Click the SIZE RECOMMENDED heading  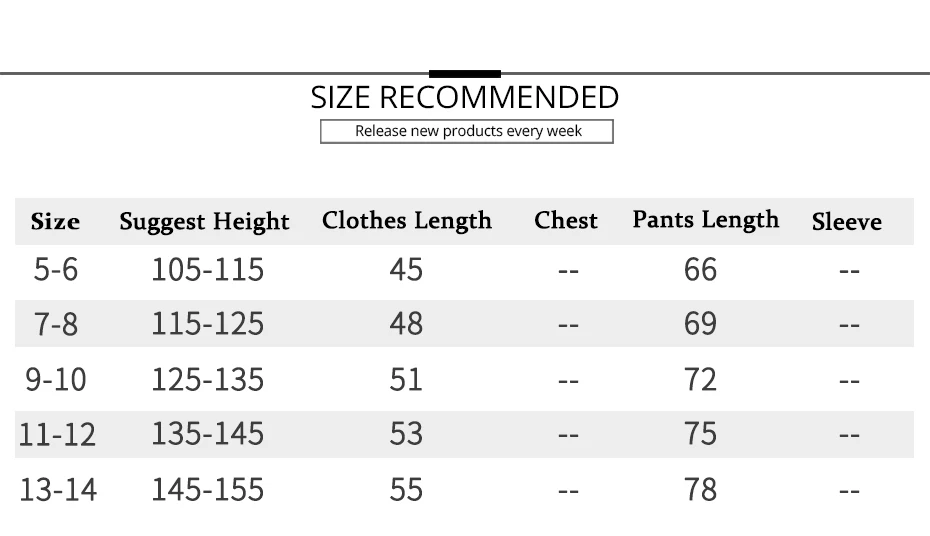coord(464,97)
